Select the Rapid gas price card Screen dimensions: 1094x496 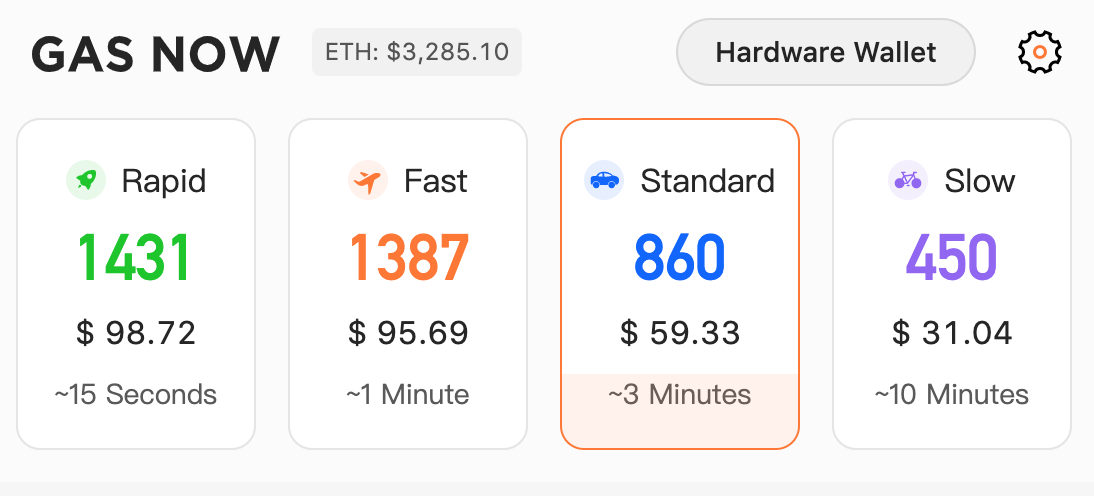pos(136,284)
